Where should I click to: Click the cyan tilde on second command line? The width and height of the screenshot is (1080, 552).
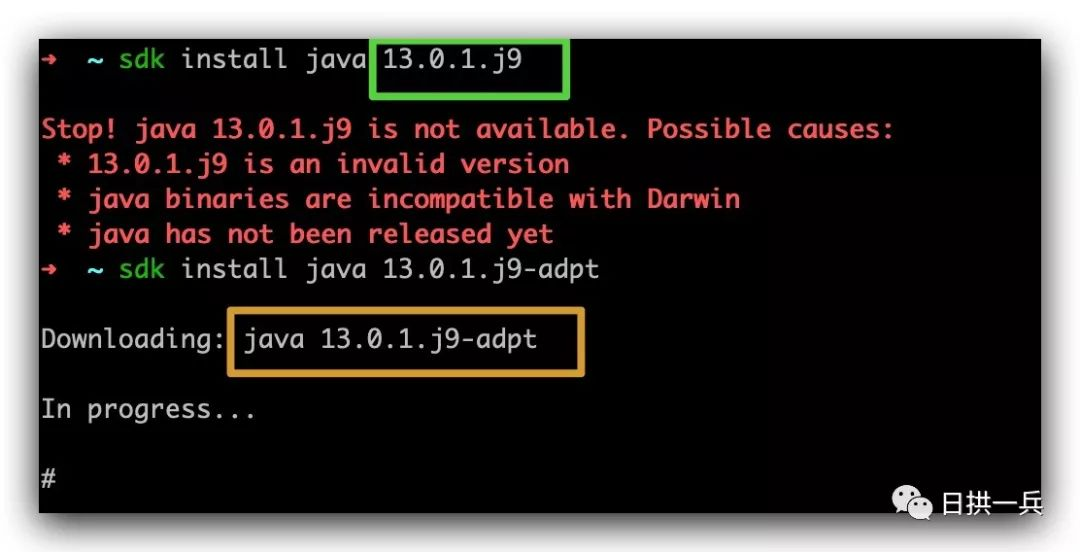point(95,269)
